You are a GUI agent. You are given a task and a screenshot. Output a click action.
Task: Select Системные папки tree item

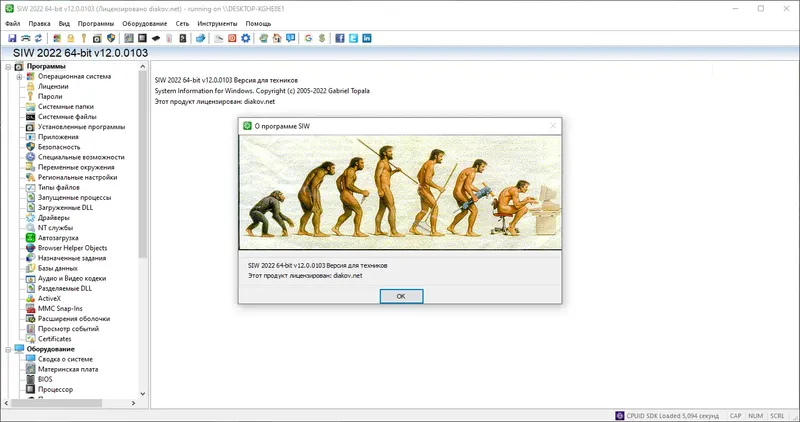click(66, 107)
